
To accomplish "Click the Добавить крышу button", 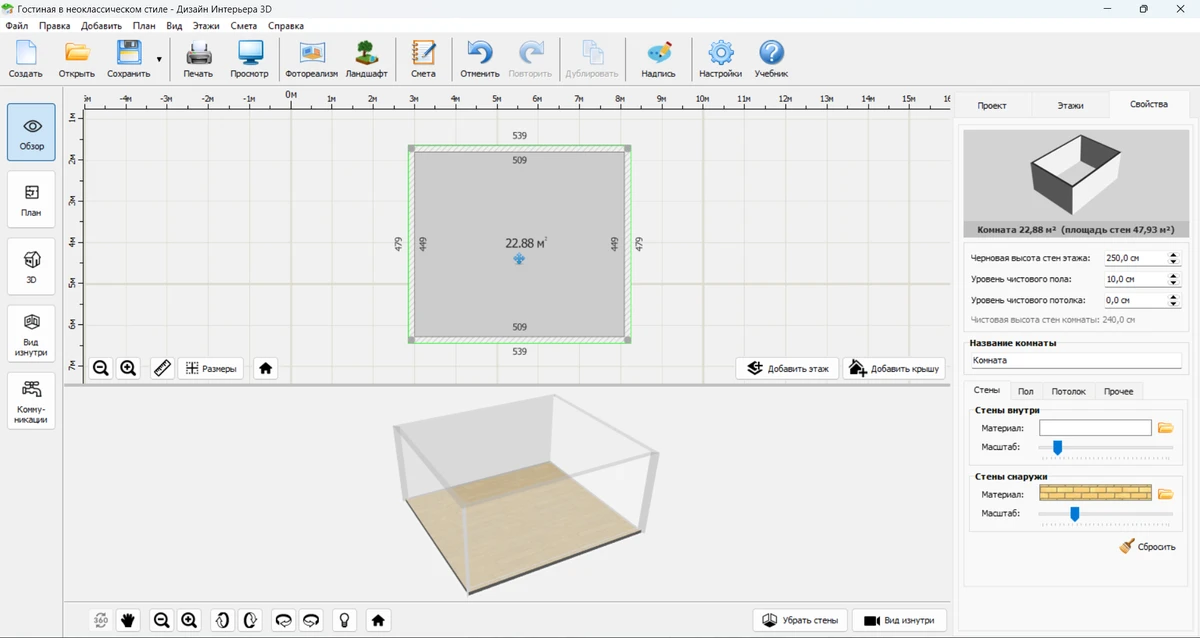I will pos(895,368).
